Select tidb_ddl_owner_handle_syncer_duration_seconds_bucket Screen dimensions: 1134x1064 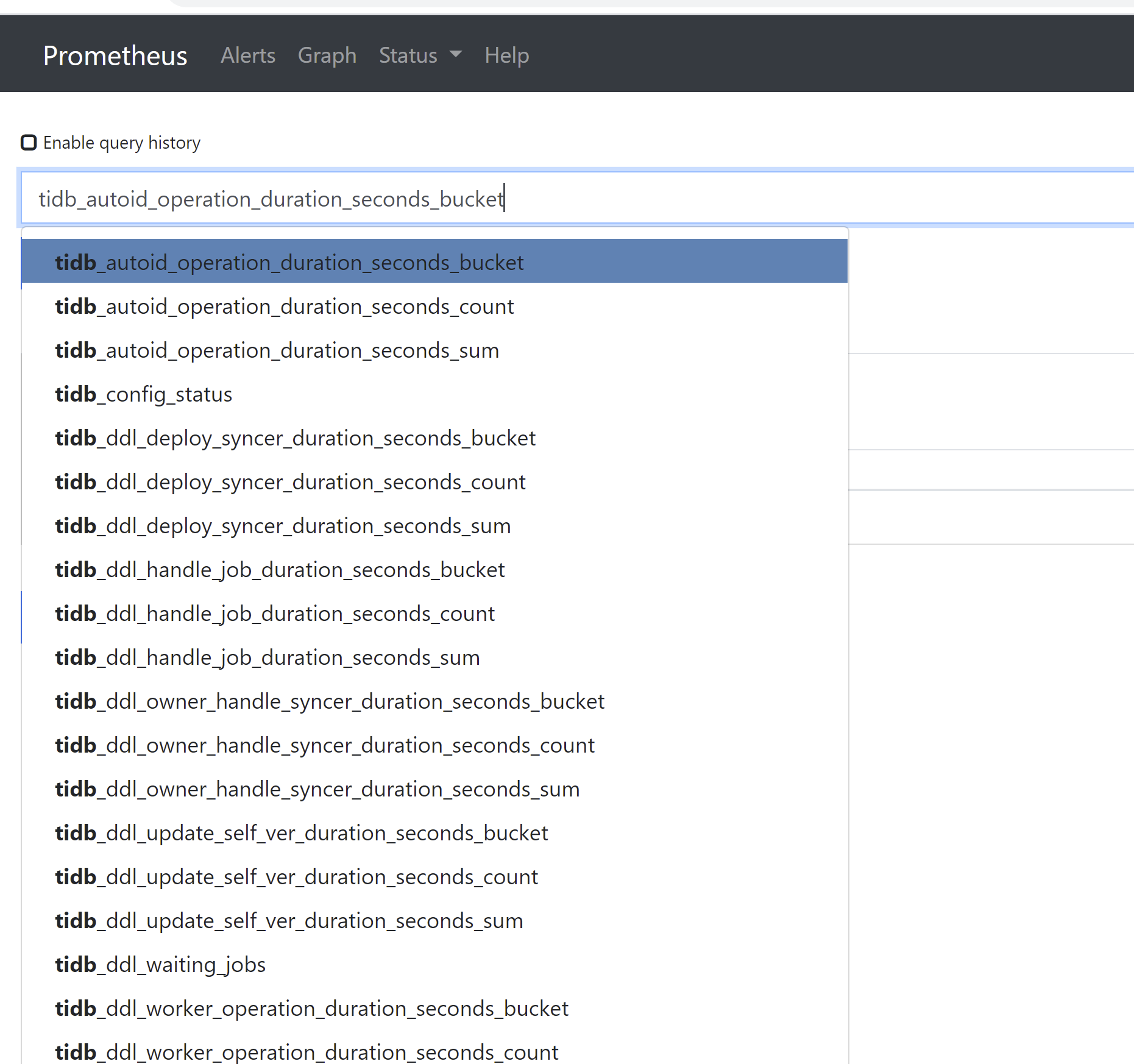point(434,701)
